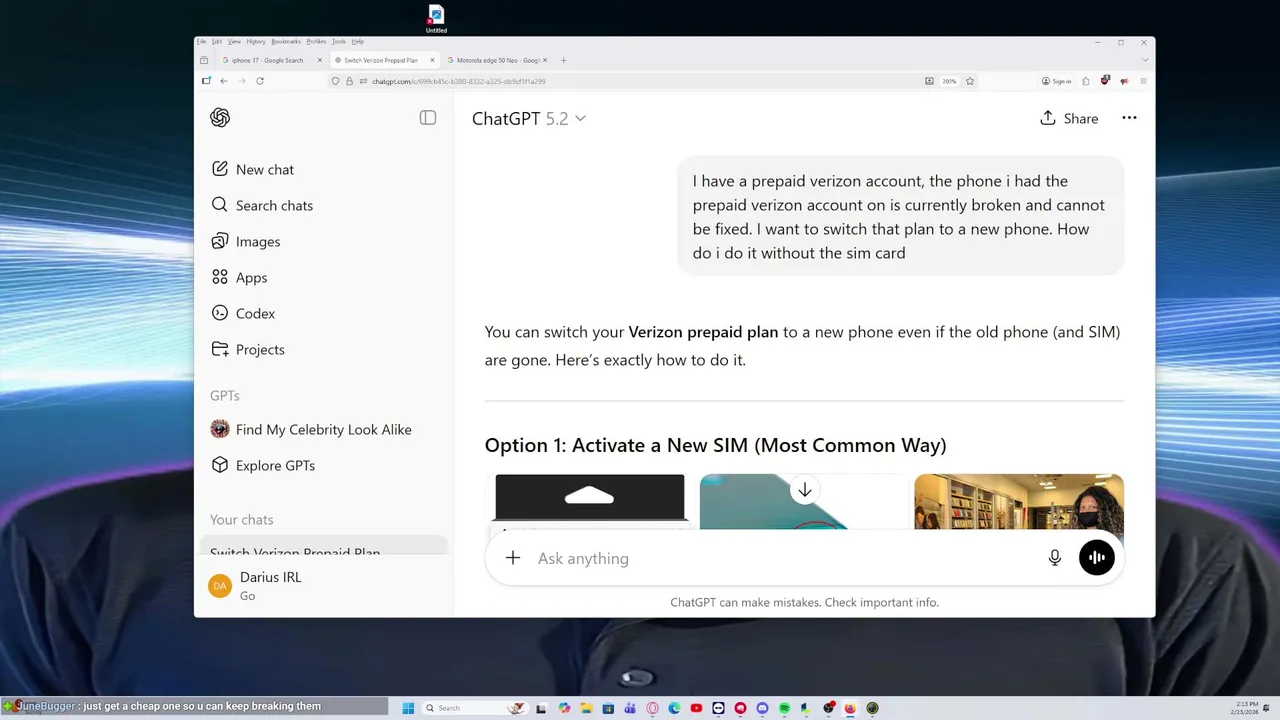Click the Windows taskbar Search box
1280x720 pixels.
pyautogui.click(x=475, y=708)
